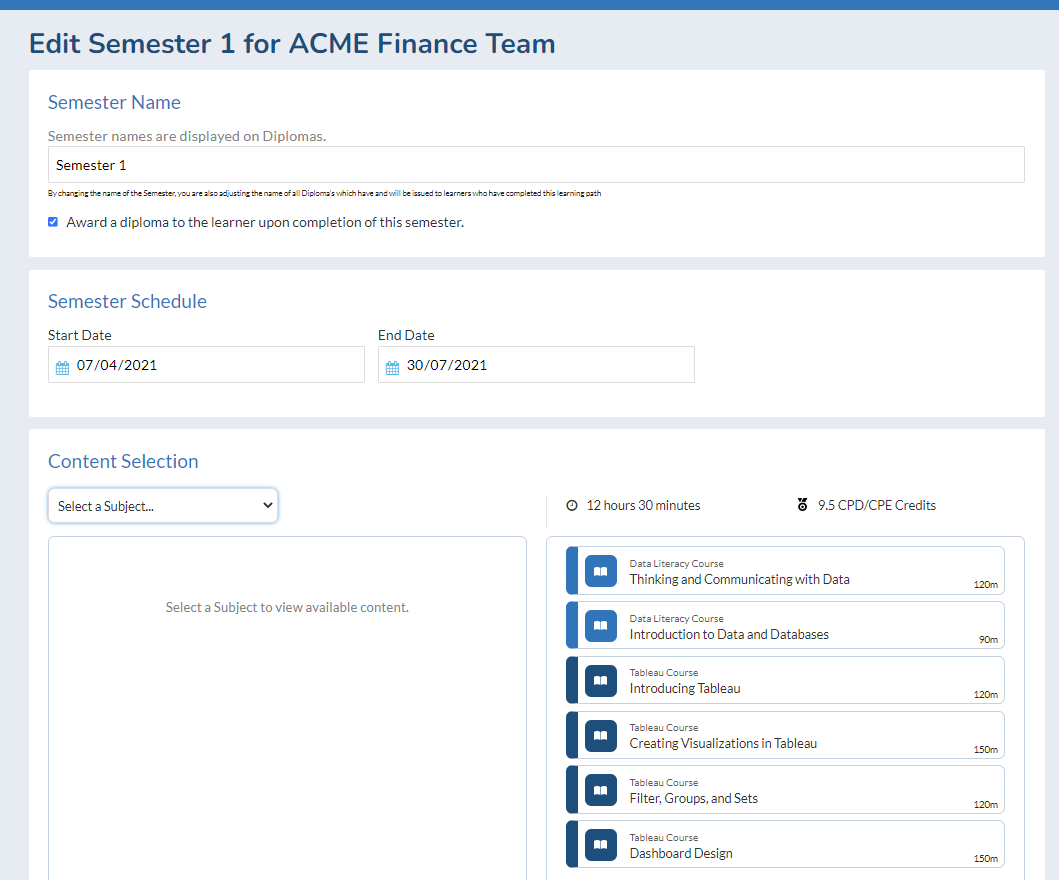Click book icon for Dashboard Design course
The image size is (1059, 880).
tap(600, 845)
